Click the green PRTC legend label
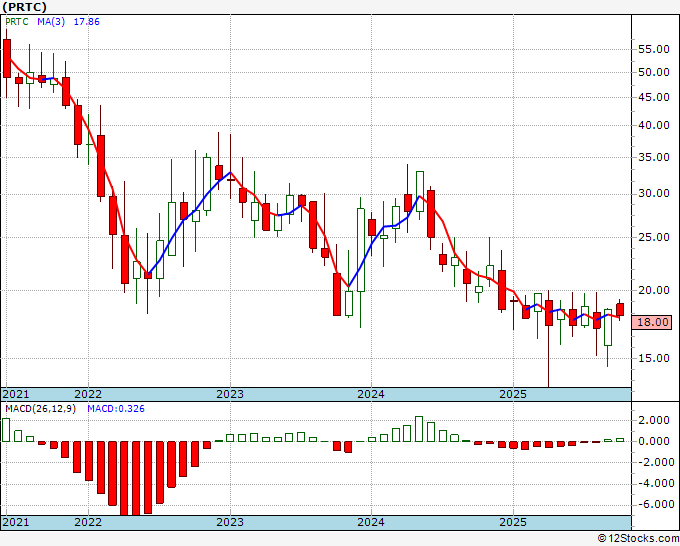Screen dimensions: 680x546 (x=17, y=22)
